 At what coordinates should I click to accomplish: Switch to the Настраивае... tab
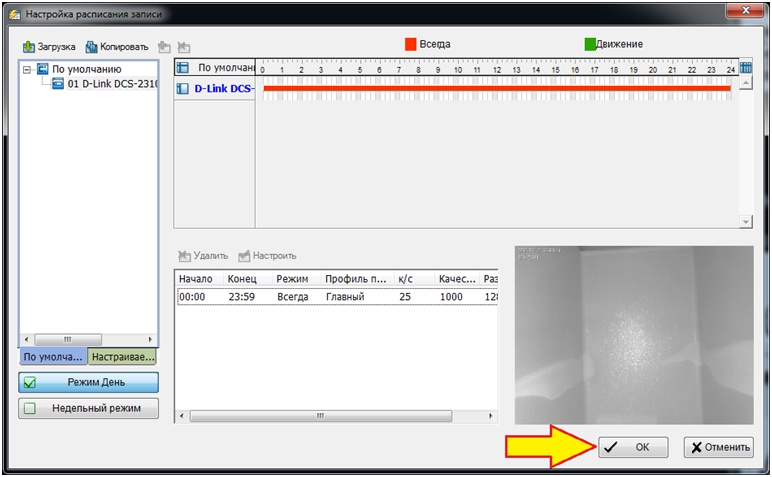(x=122, y=356)
